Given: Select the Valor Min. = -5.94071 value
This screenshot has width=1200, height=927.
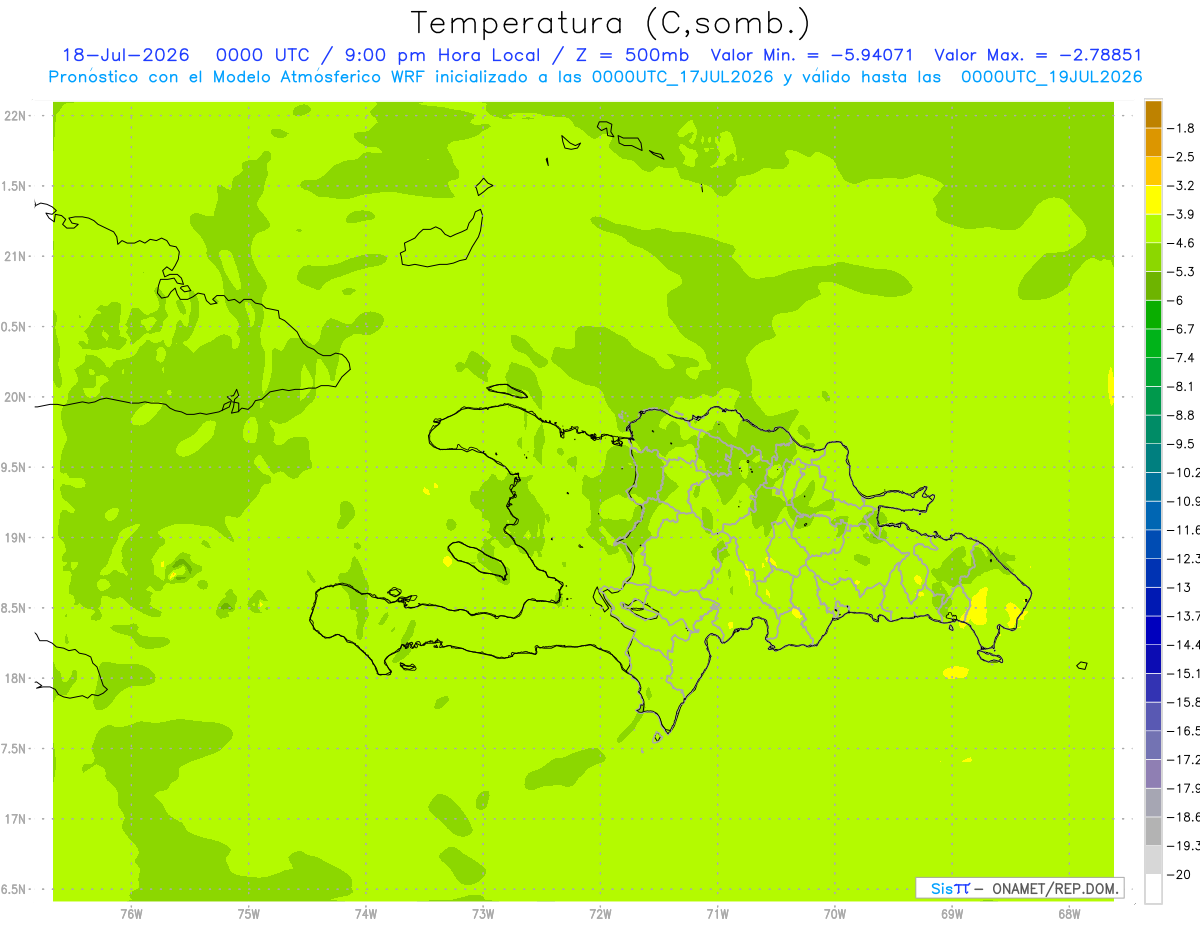Looking at the screenshot, I should [812, 55].
